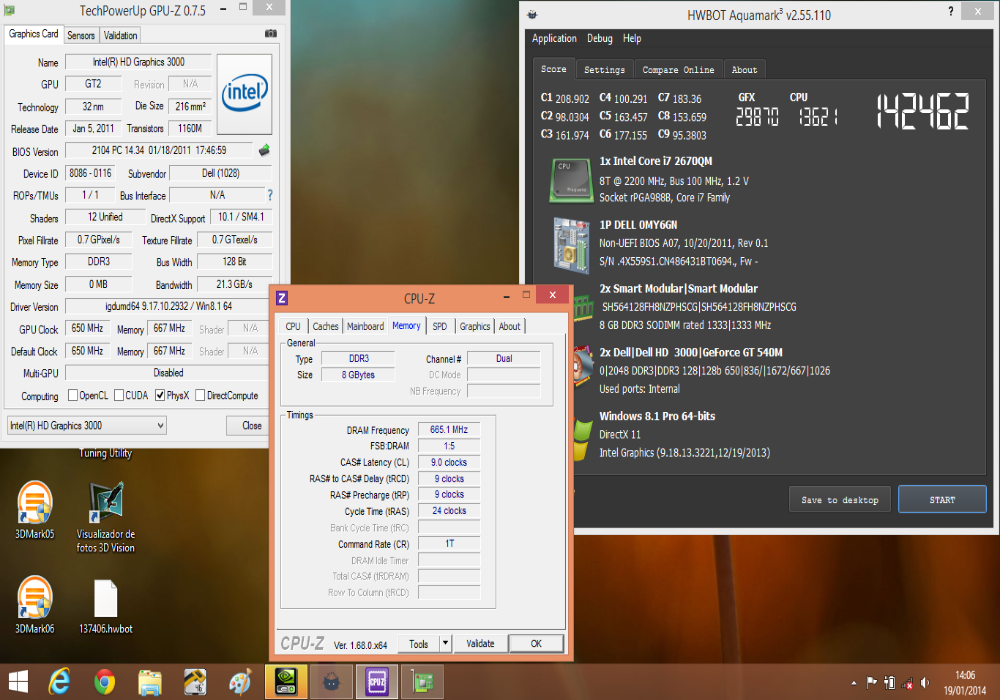Image resolution: width=1000 pixels, height=700 pixels.
Task: Open Caches tab in CPU-Z
Action: (325, 326)
